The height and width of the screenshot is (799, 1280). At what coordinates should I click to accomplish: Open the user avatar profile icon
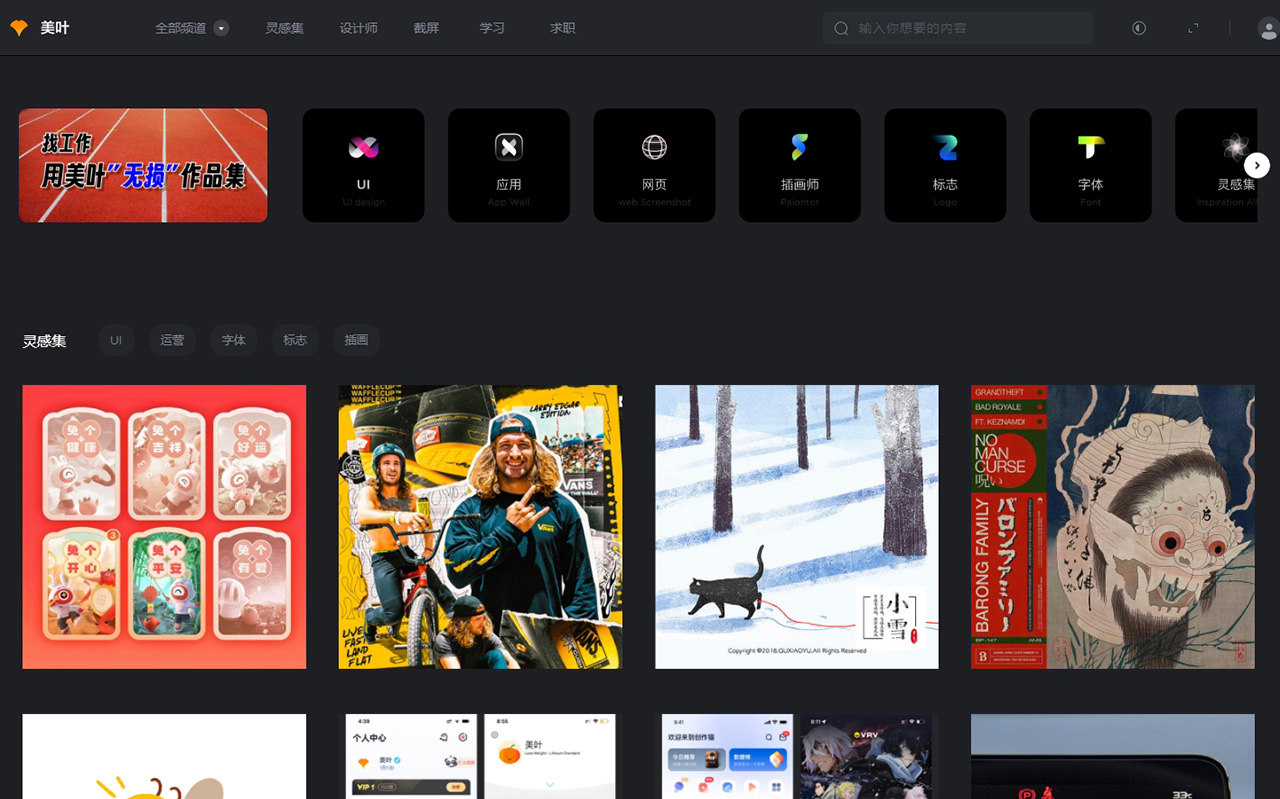[x=1267, y=28]
